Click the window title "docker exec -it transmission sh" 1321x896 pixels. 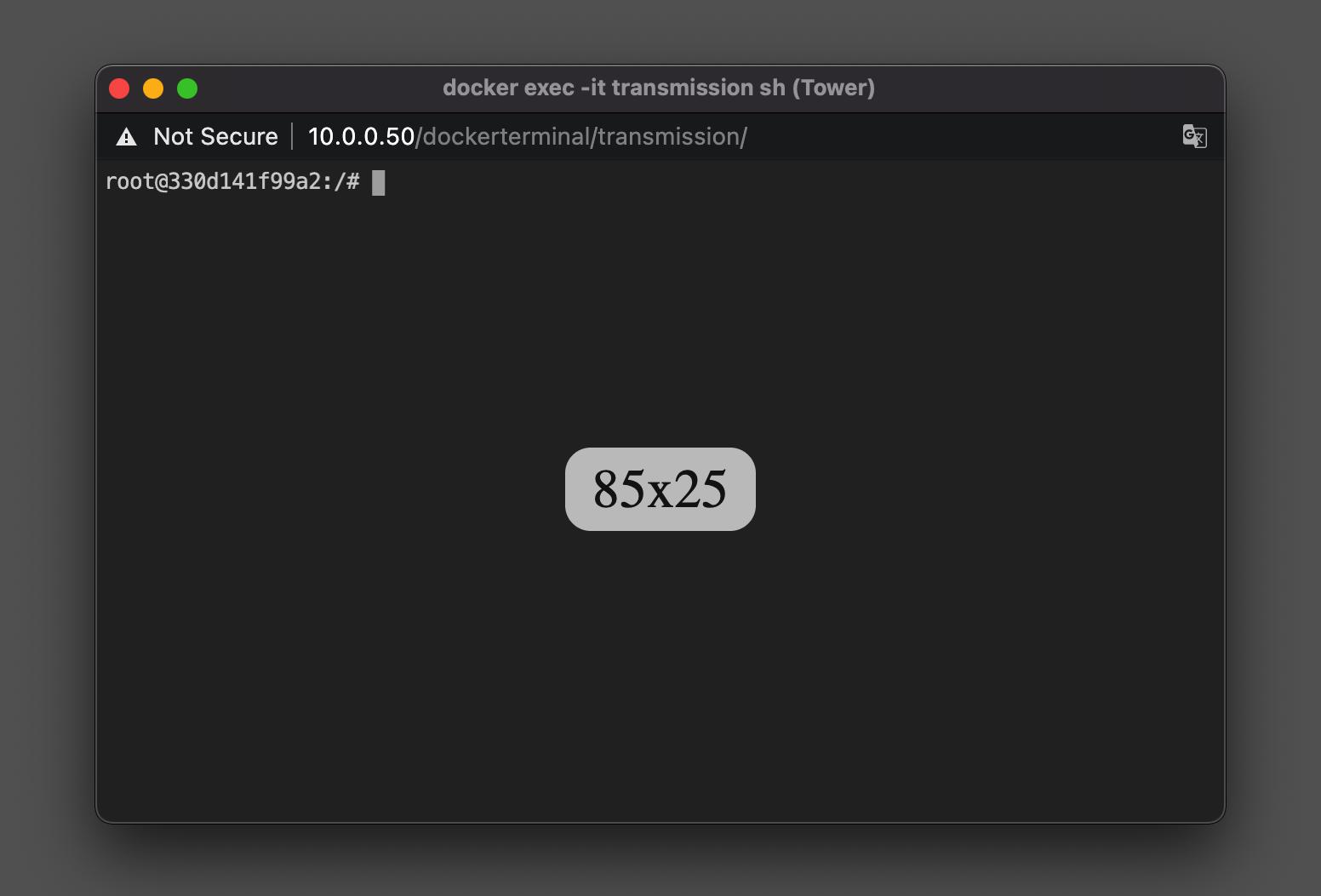click(x=614, y=88)
